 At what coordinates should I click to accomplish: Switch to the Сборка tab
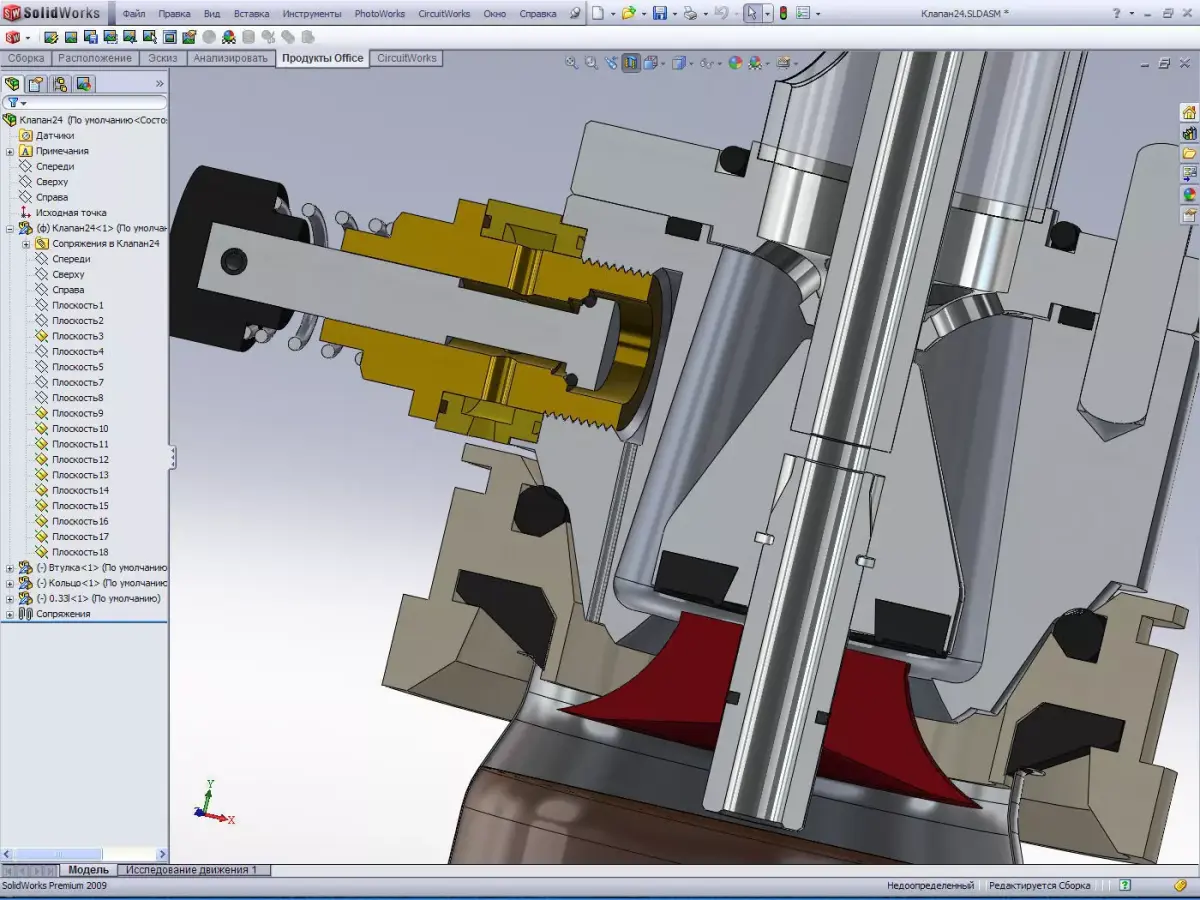[26, 58]
